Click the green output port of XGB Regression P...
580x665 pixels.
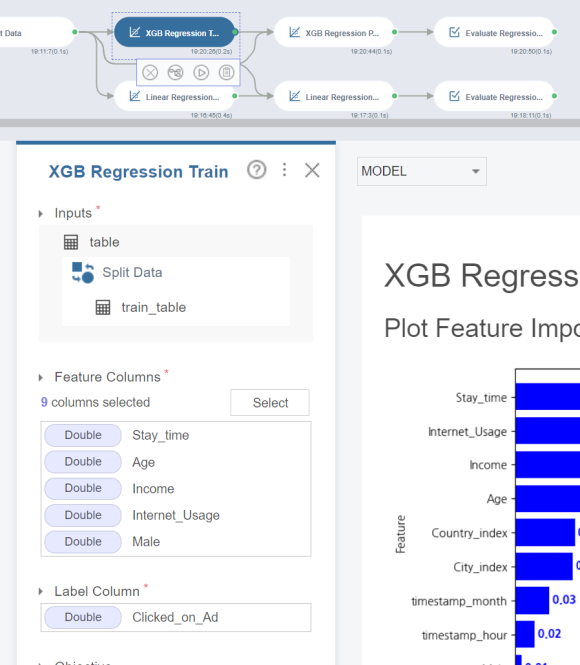coord(395,32)
